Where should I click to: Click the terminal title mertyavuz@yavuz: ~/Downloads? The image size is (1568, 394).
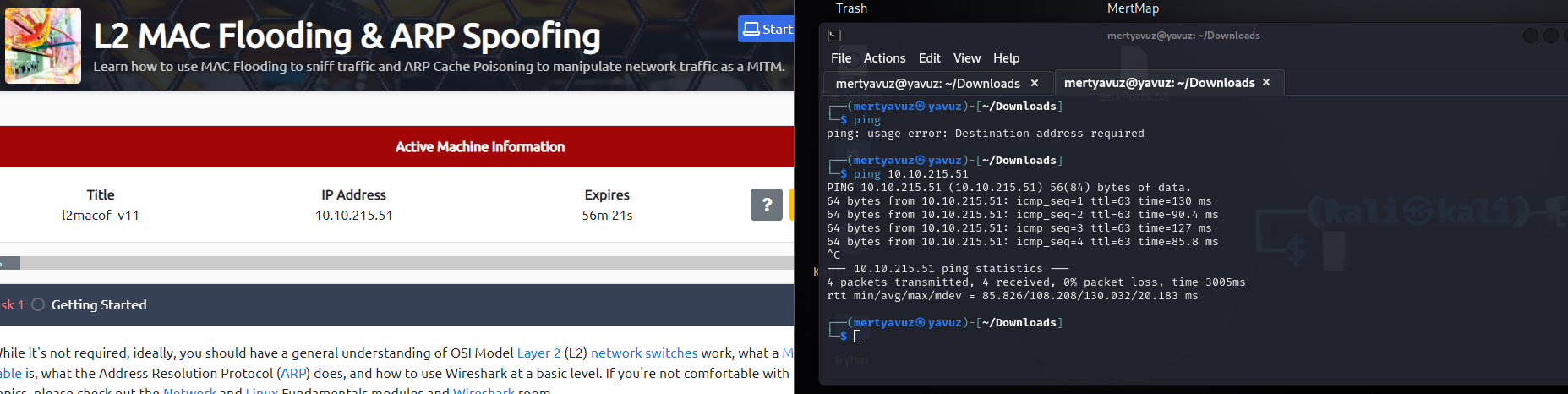(1183, 36)
